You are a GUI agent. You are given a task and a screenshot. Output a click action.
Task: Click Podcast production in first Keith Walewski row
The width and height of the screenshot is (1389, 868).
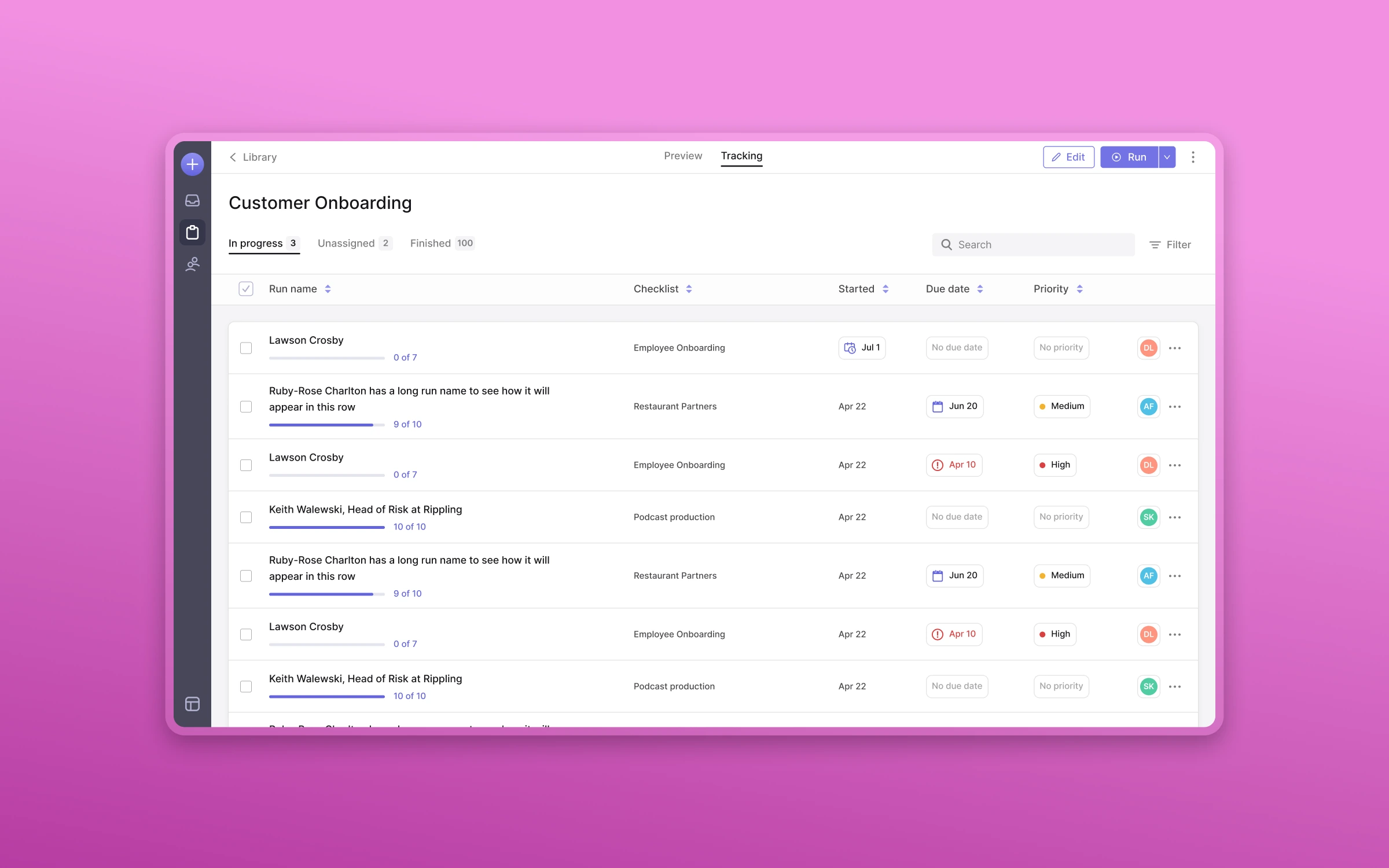coord(674,517)
